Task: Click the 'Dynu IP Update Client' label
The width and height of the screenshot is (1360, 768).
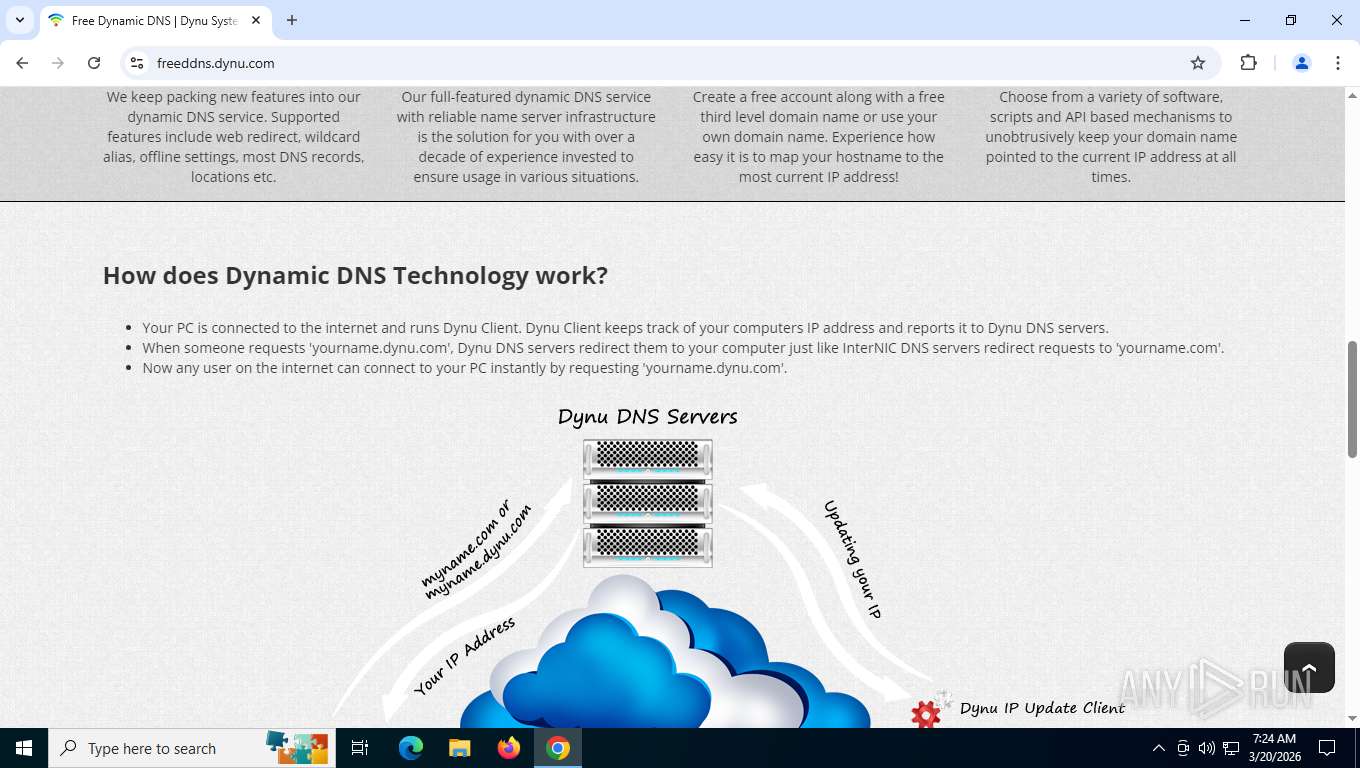Action: (x=1042, y=708)
